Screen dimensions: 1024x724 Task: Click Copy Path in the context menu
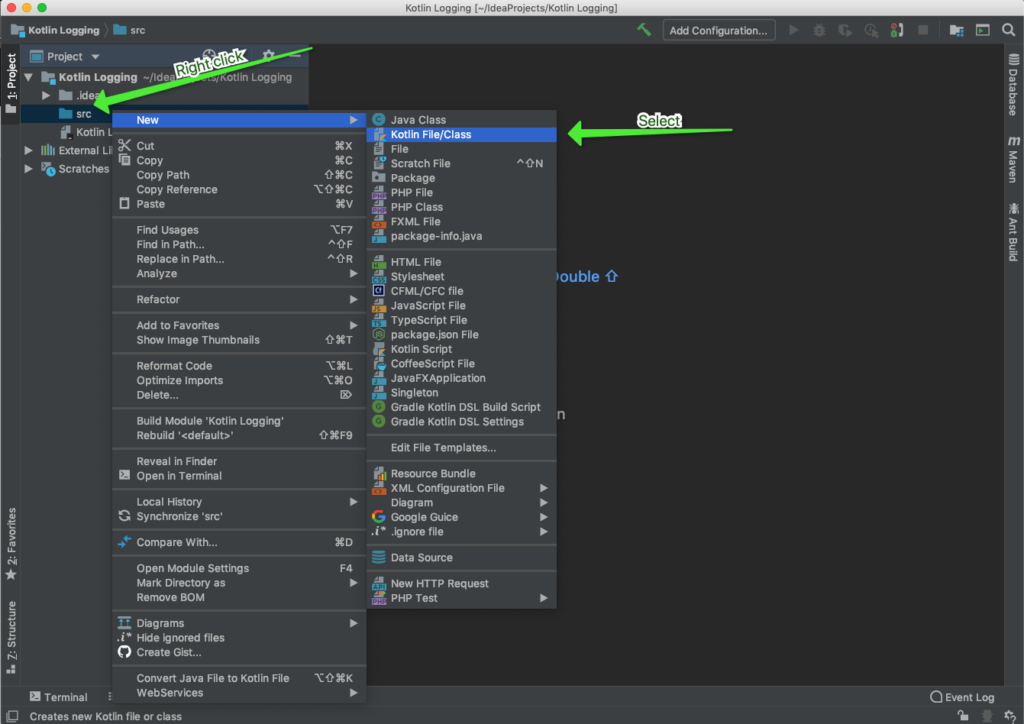163,175
